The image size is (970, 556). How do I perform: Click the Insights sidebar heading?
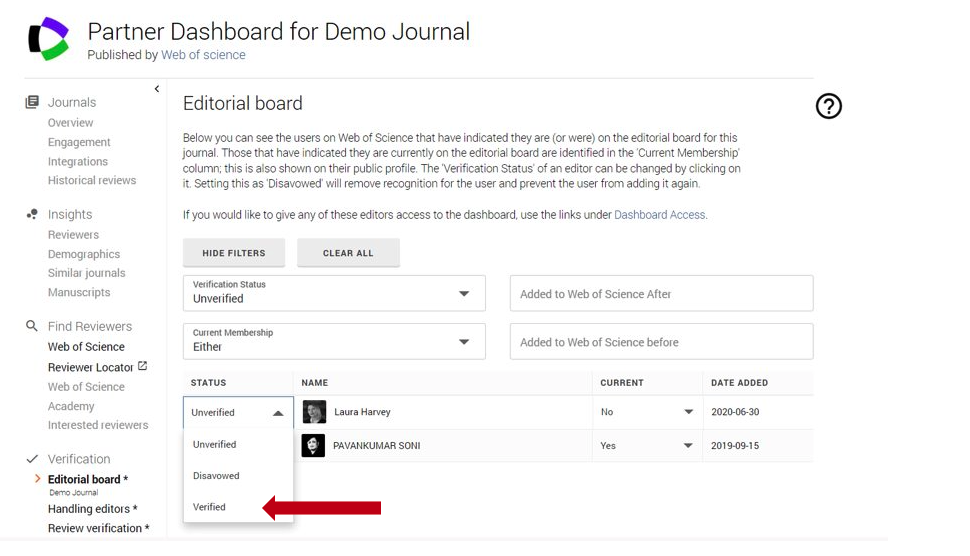point(70,214)
